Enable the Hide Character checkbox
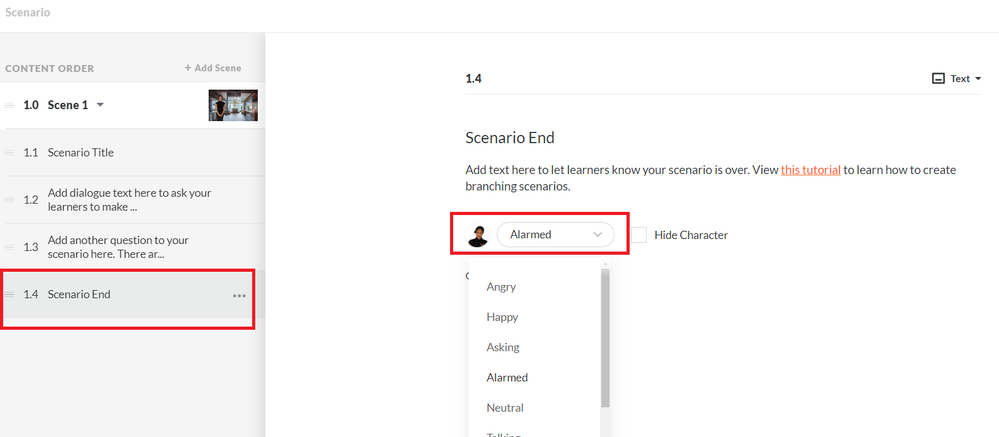Viewport: 999px width, 437px height. (639, 235)
